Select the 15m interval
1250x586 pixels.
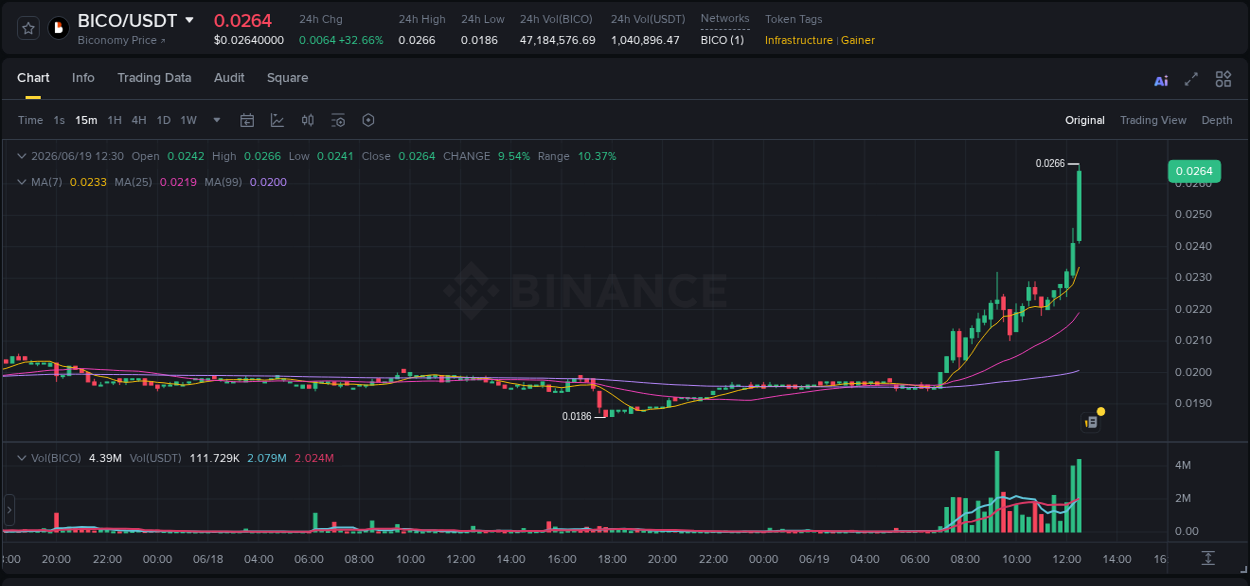86,120
